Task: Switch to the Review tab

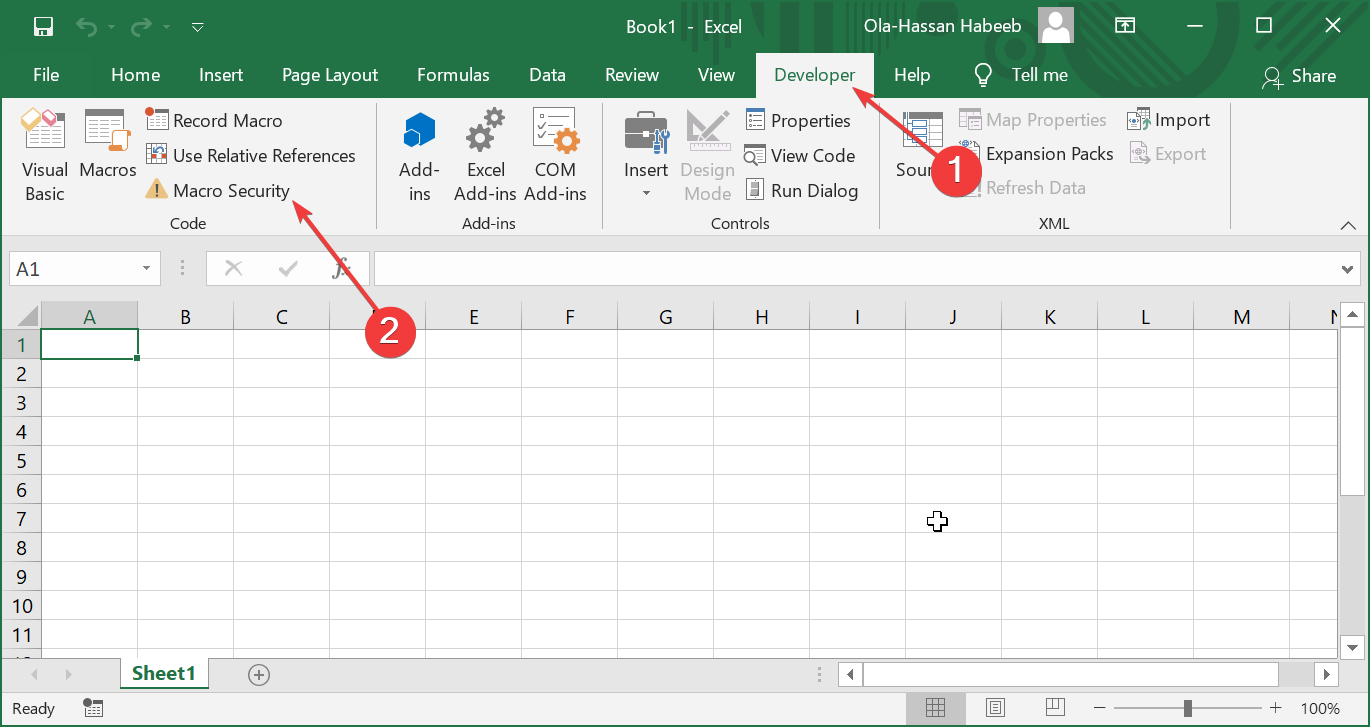Action: pos(632,75)
